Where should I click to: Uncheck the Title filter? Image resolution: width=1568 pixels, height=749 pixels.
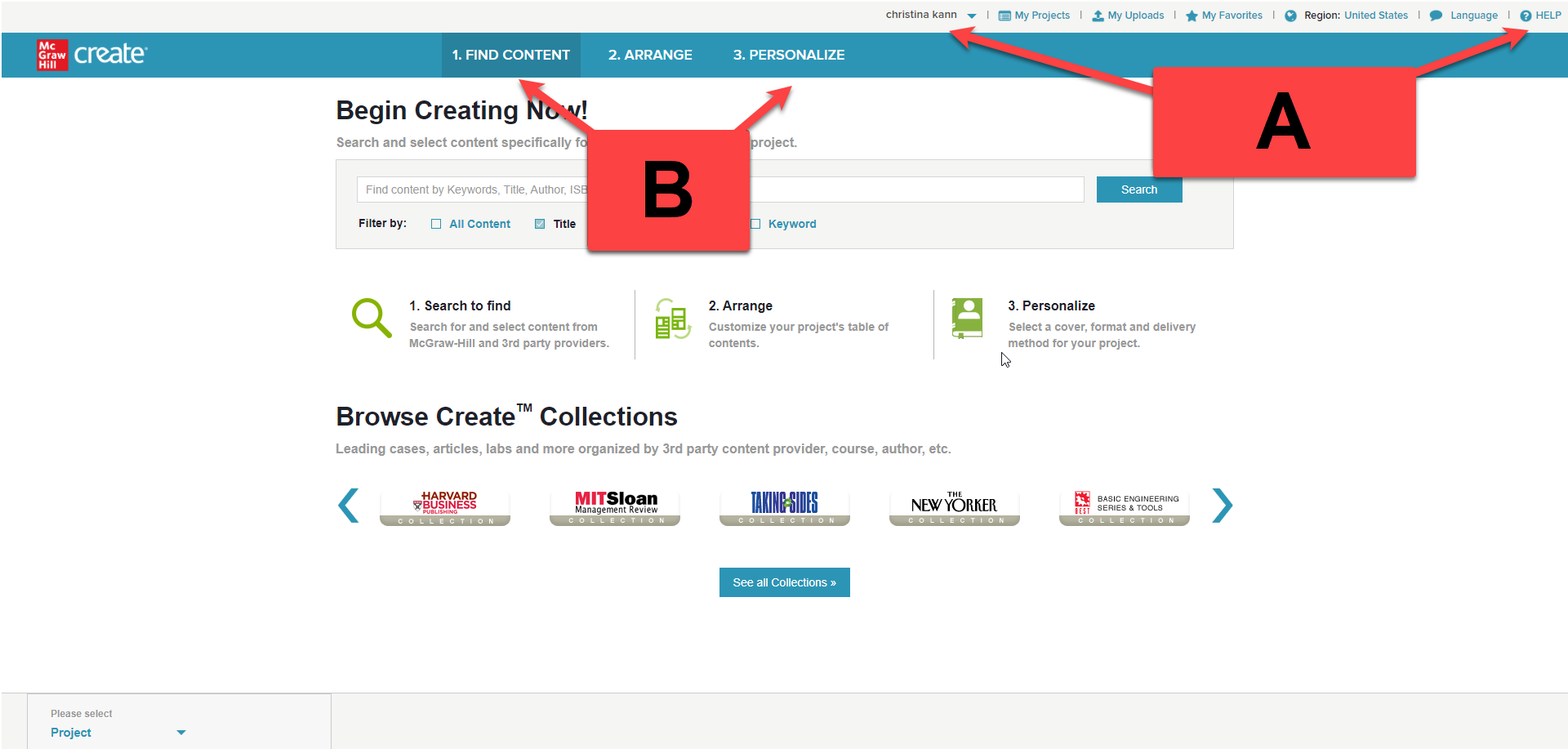(540, 223)
